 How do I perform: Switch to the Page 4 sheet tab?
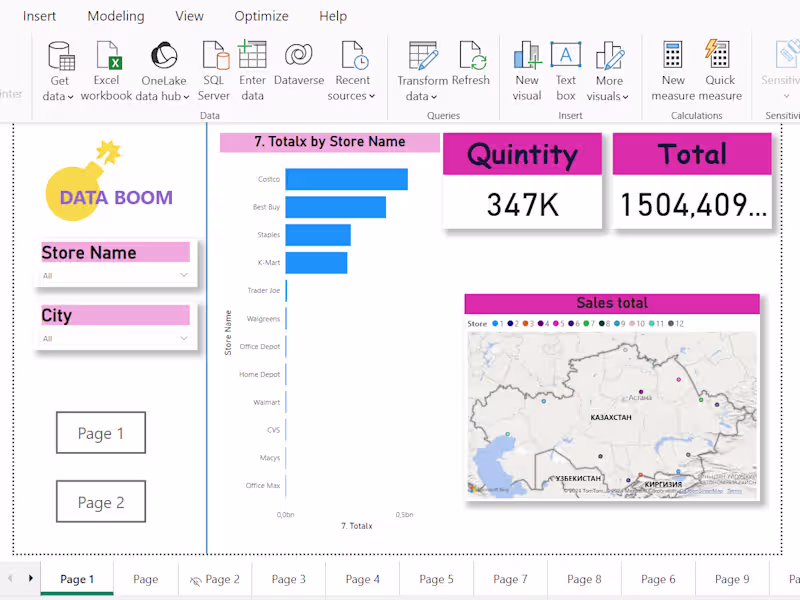click(x=362, y=579)
